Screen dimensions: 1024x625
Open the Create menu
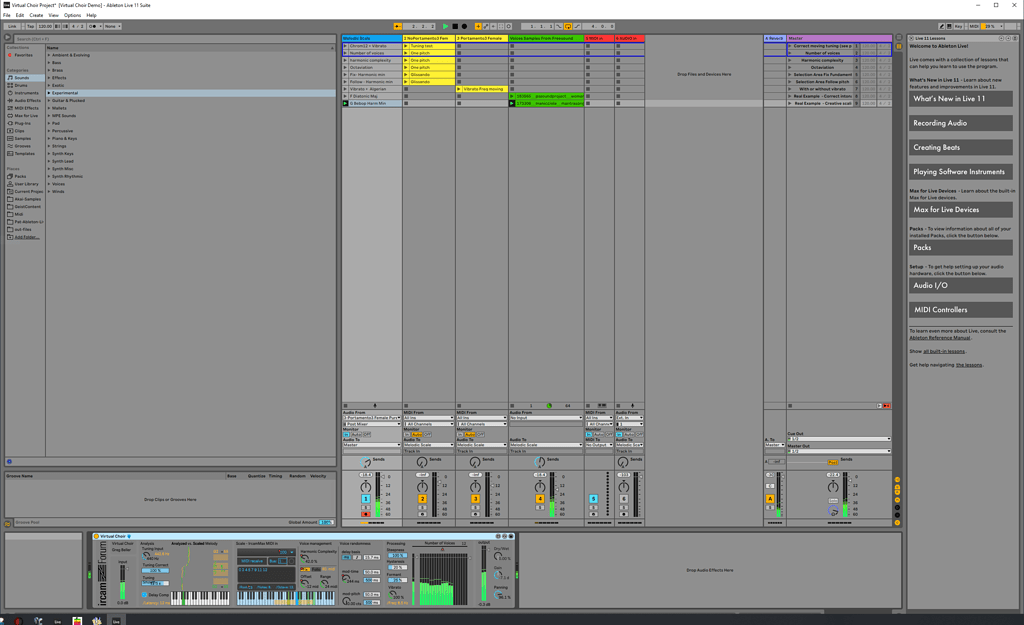pos(37,16)
